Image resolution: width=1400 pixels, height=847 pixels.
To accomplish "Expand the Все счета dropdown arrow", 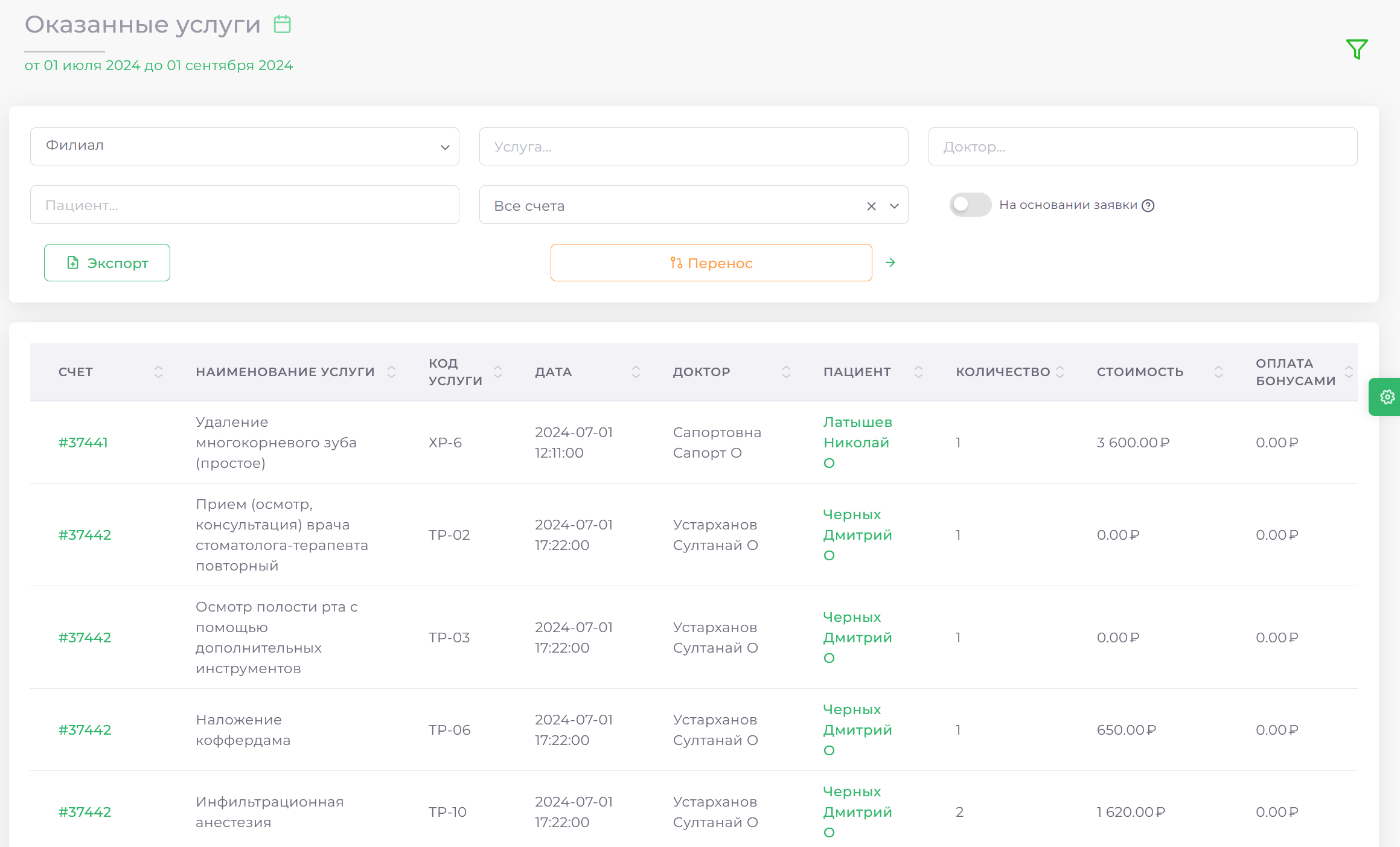I will [894, 206].
